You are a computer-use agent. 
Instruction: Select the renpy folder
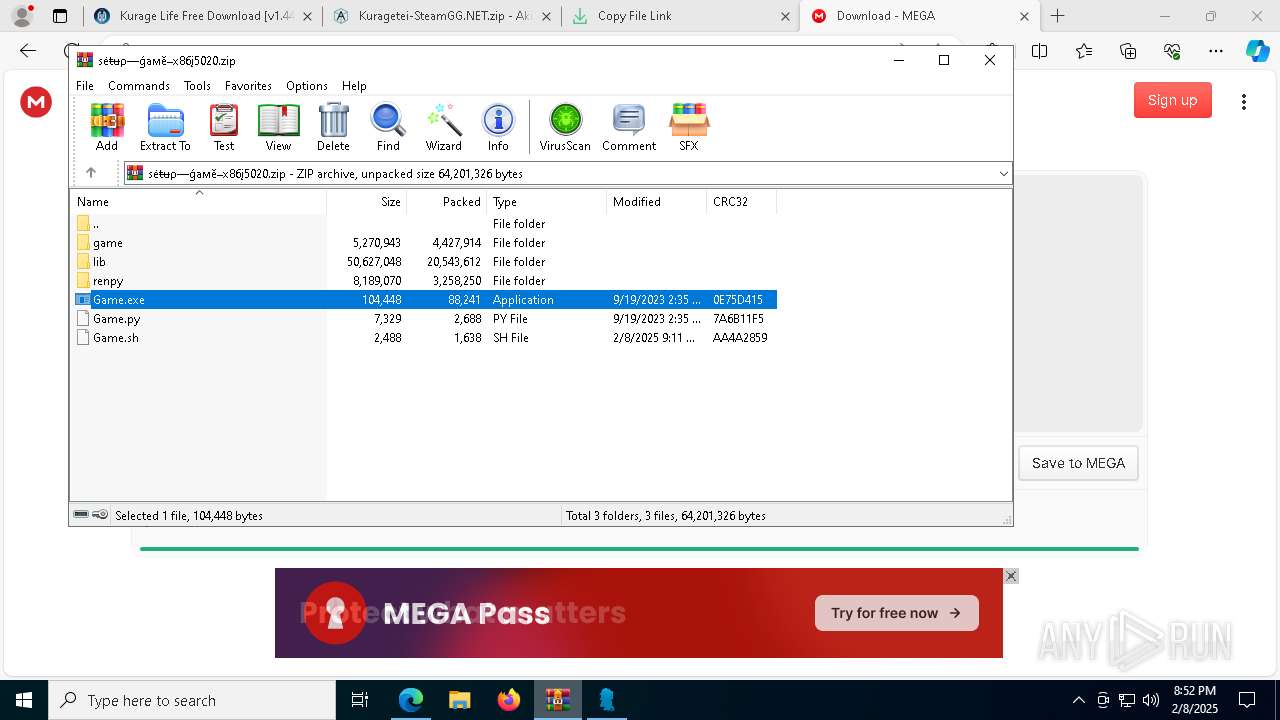coord(423,281)
